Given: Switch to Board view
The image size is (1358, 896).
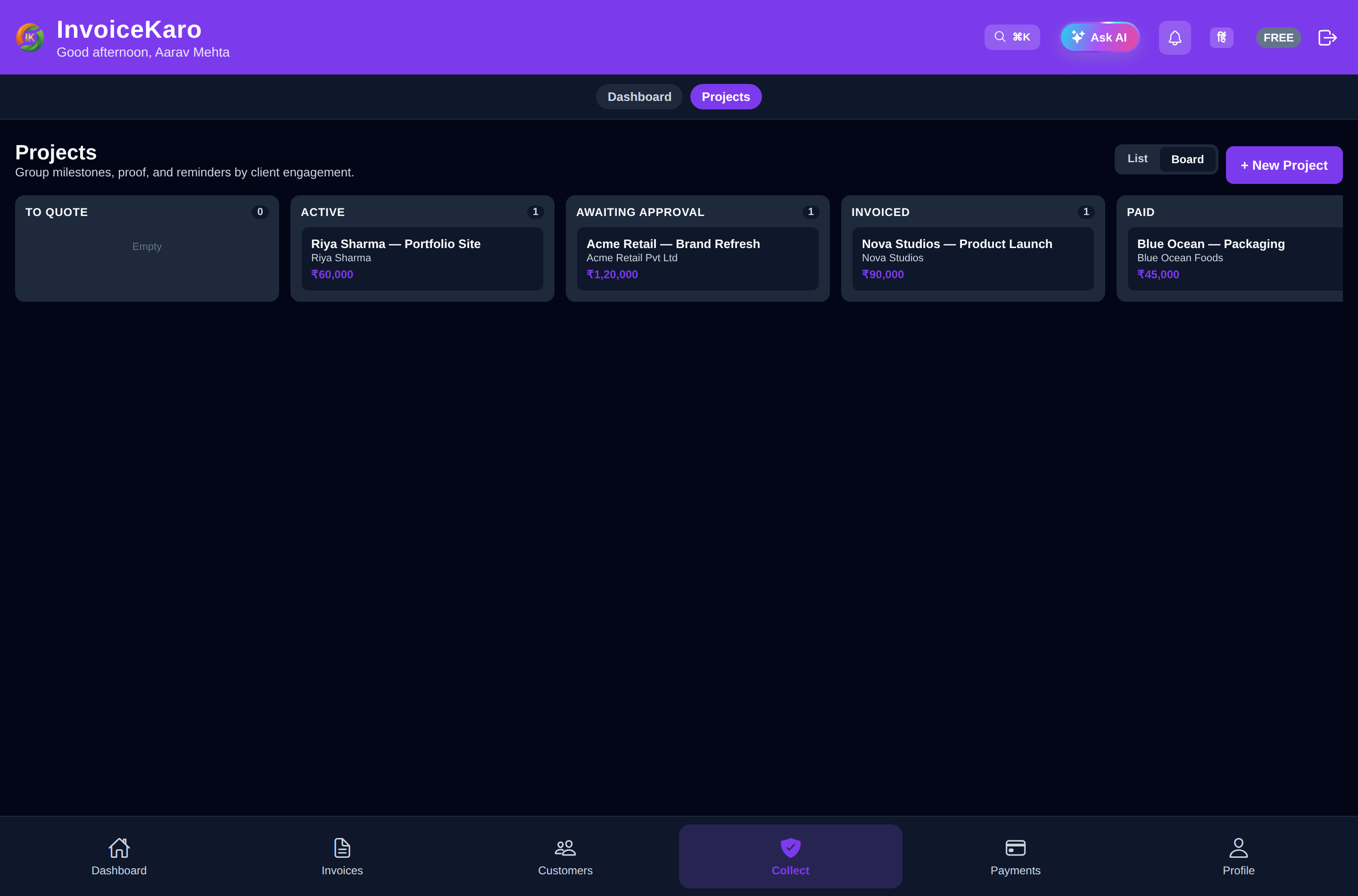Looking at the screenshot, I should tap(1187, 159).
